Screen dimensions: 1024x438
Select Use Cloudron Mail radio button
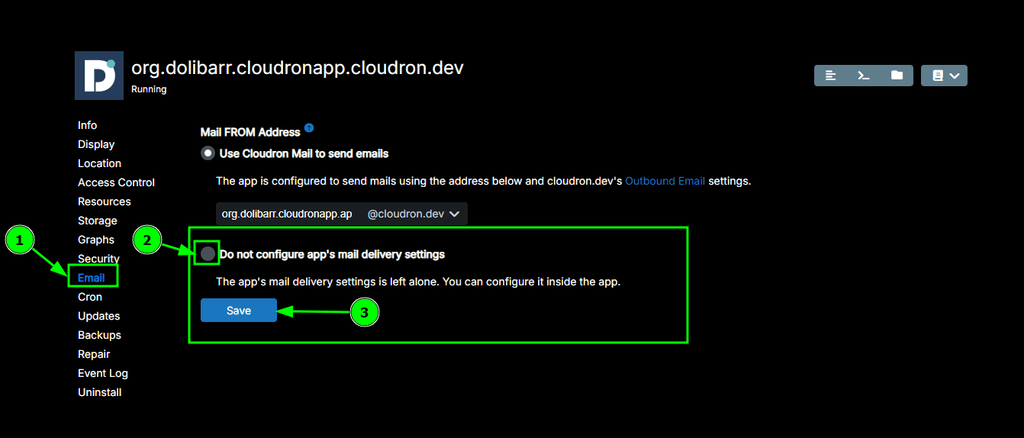[x=208, y=153]
